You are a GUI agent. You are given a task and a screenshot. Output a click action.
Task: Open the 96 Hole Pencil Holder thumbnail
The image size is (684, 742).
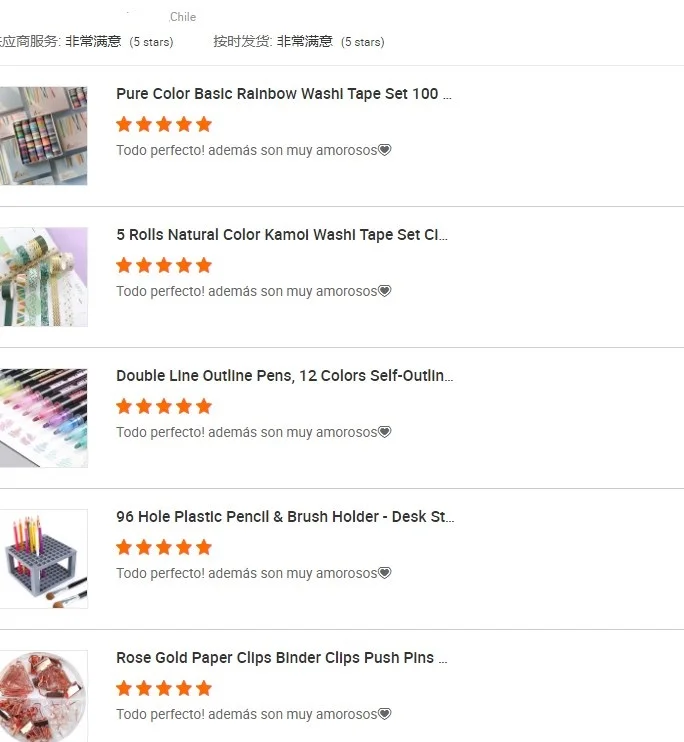(x=44, y=559)
